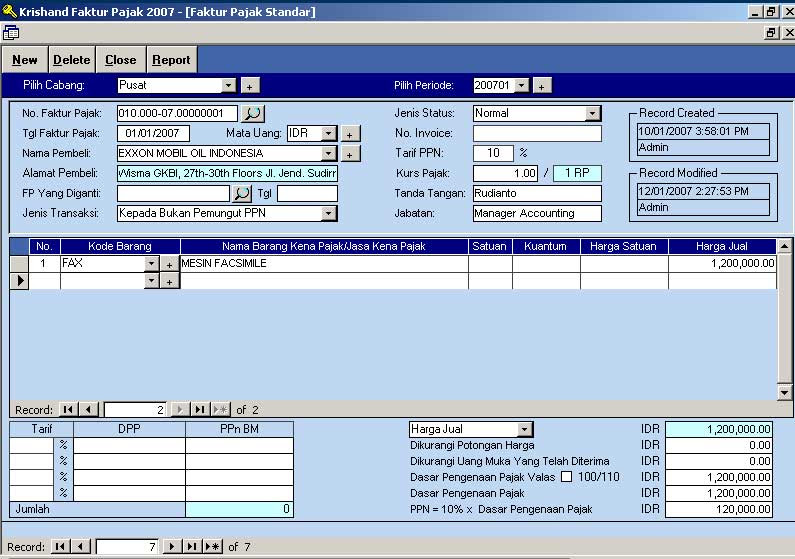Click the PPN 120,000.00 amount field

[x=719, y=509]
